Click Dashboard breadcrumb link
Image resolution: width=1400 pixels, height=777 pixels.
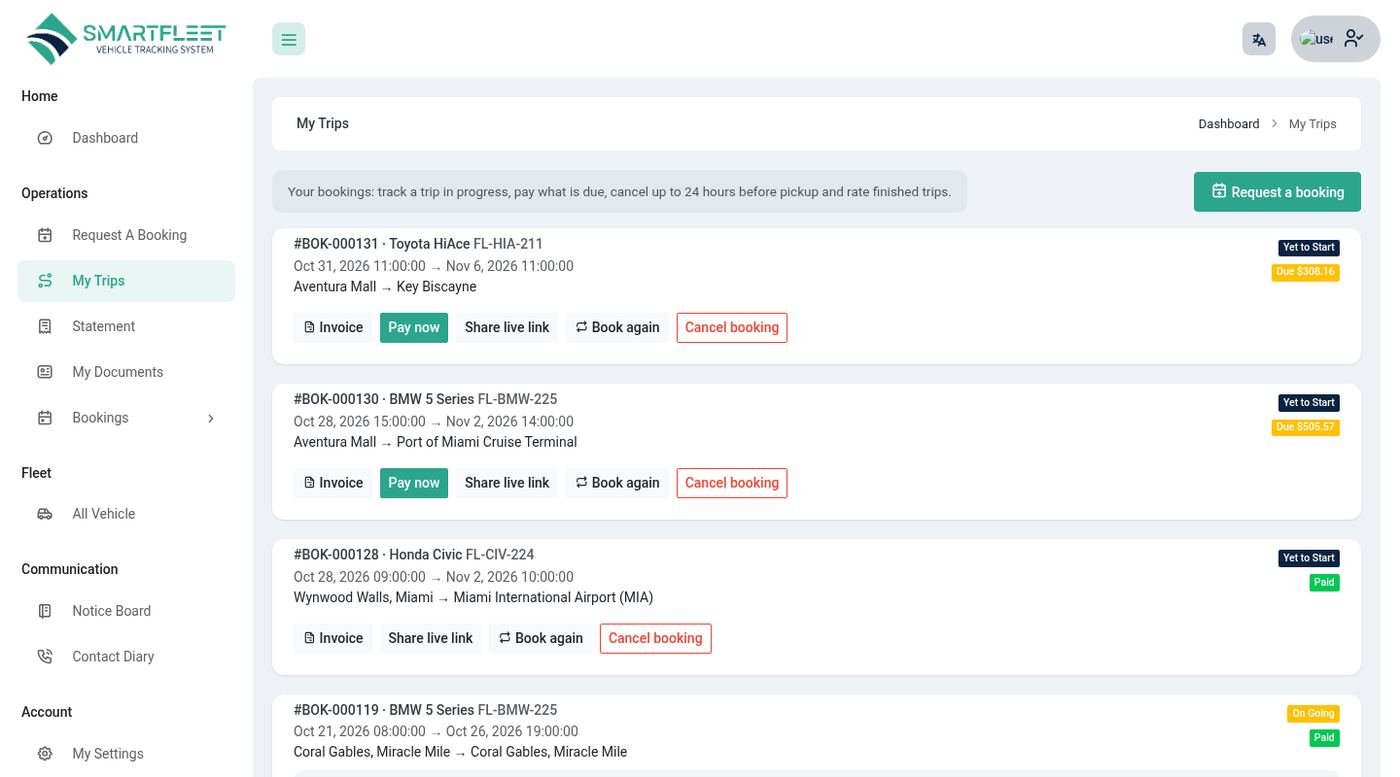(x=1229, y=124)
